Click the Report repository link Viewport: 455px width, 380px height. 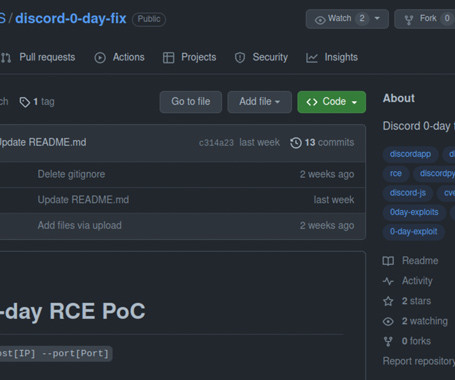(419, 361)
